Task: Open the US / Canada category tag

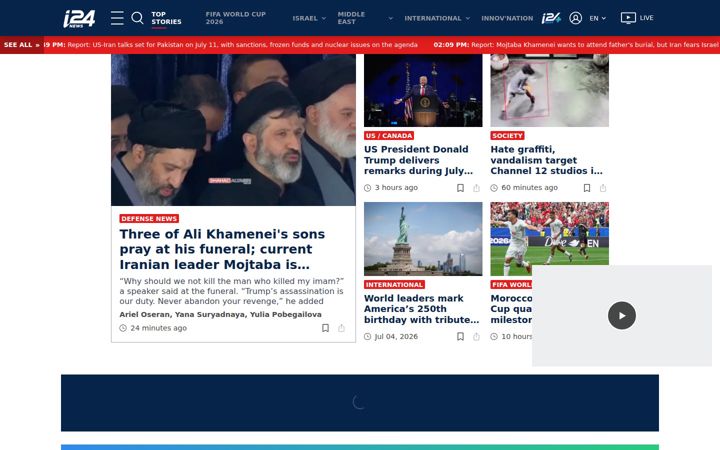Action: [x=389, y=135]
